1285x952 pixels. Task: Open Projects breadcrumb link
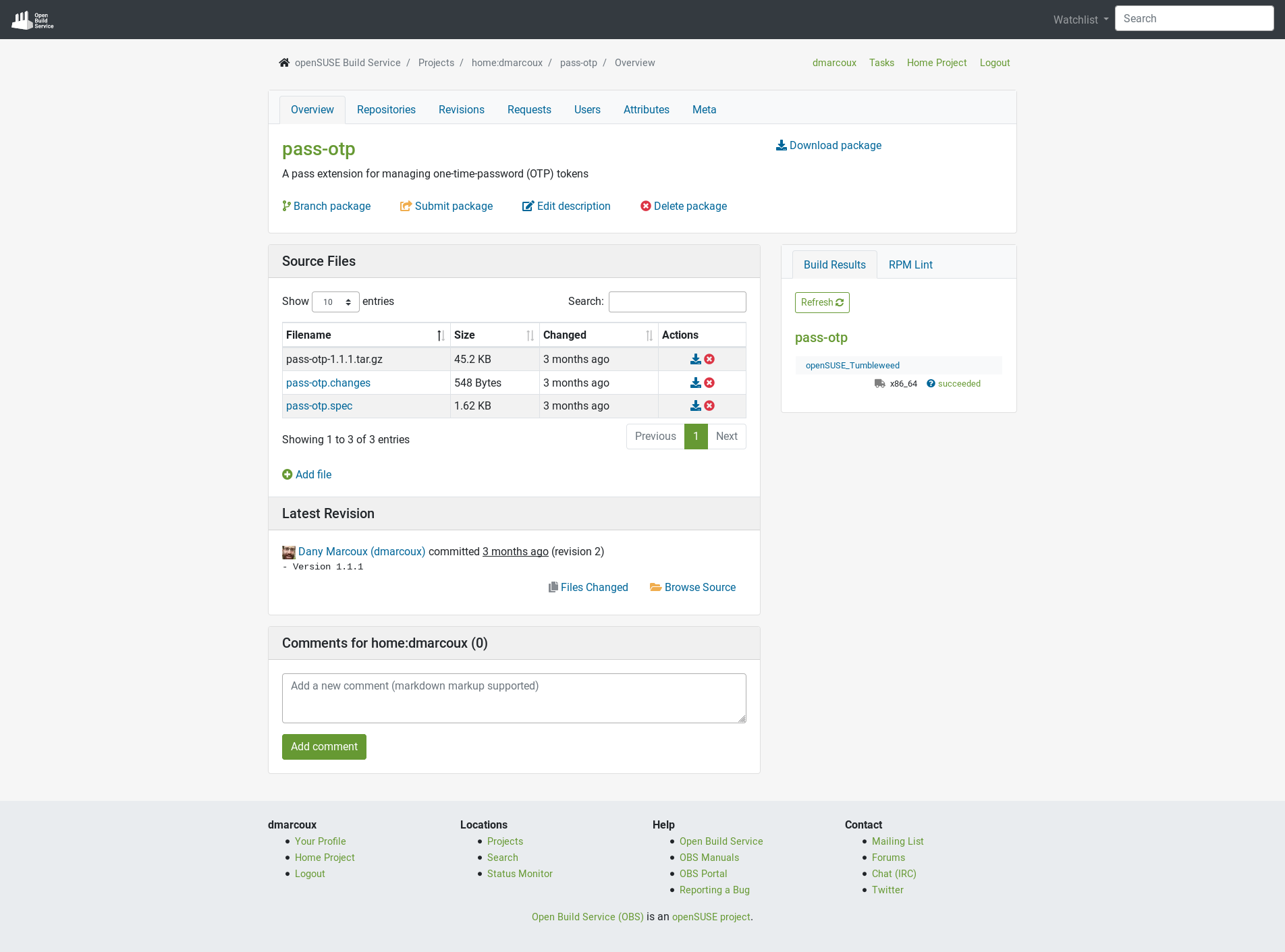coord(436,63)
